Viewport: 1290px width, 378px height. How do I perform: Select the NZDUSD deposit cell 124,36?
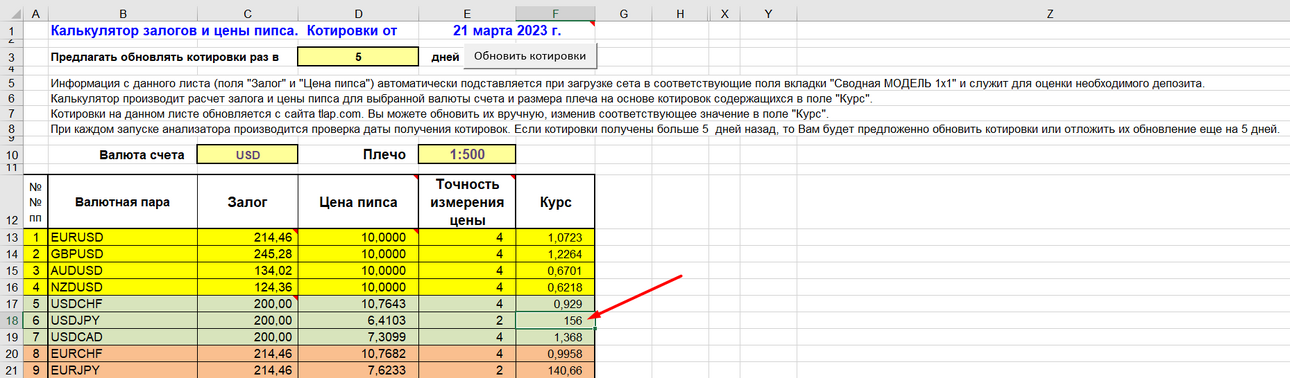(x=247, y=287)
